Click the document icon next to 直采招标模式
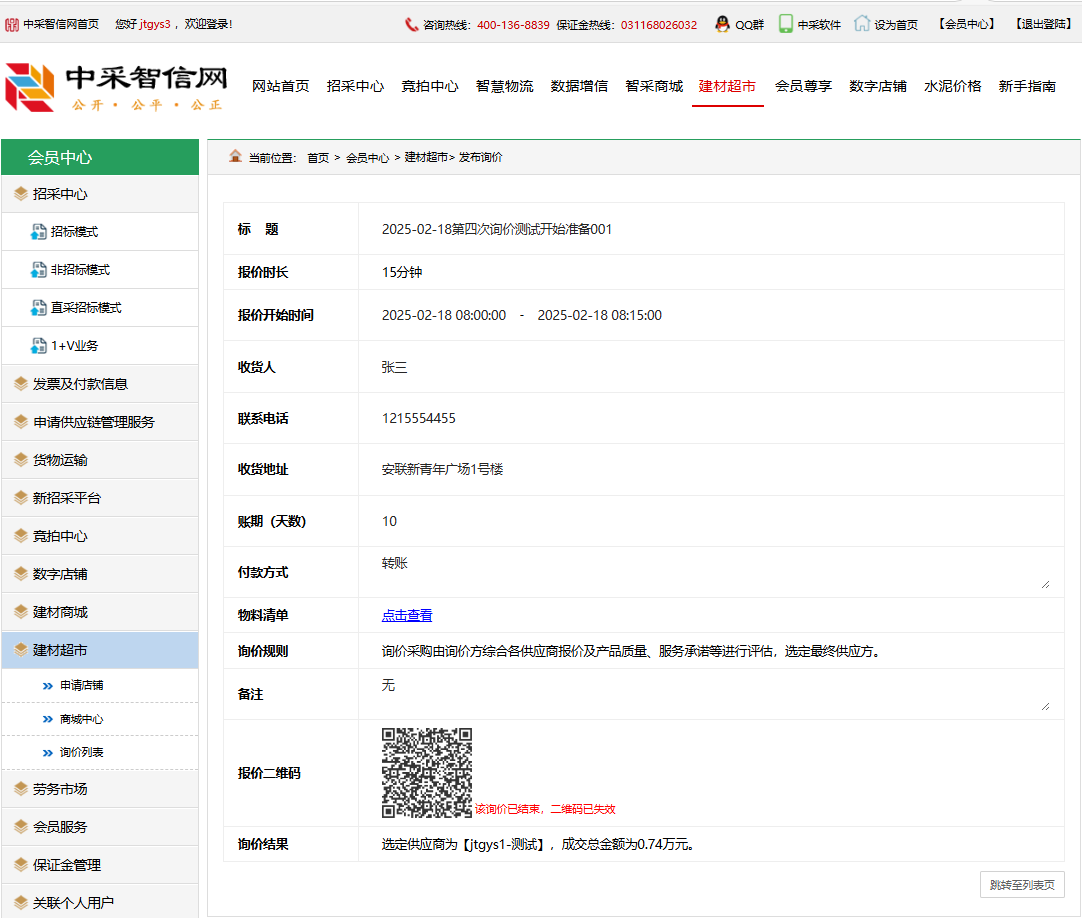Screen dimensions: 1082x918 click(39, 308)
